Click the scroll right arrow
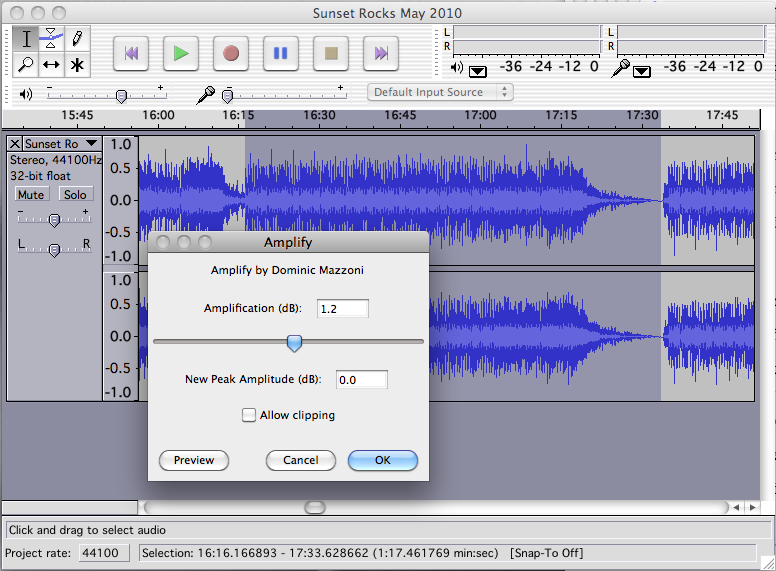This screenshot has height=571, width=776. coord(753,507)
